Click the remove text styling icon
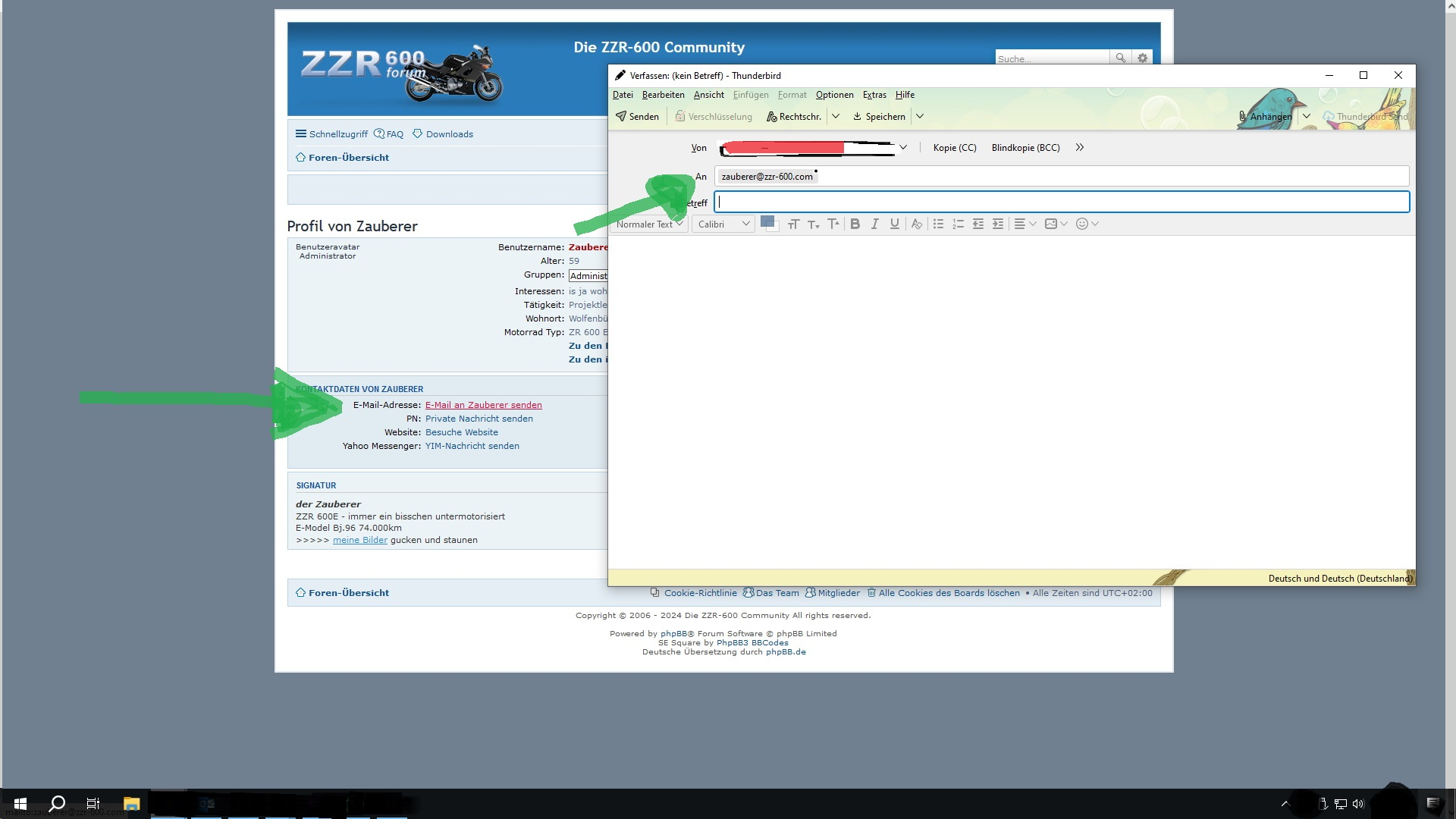The height and width of the screenshot is (819, 1456). 916,224
